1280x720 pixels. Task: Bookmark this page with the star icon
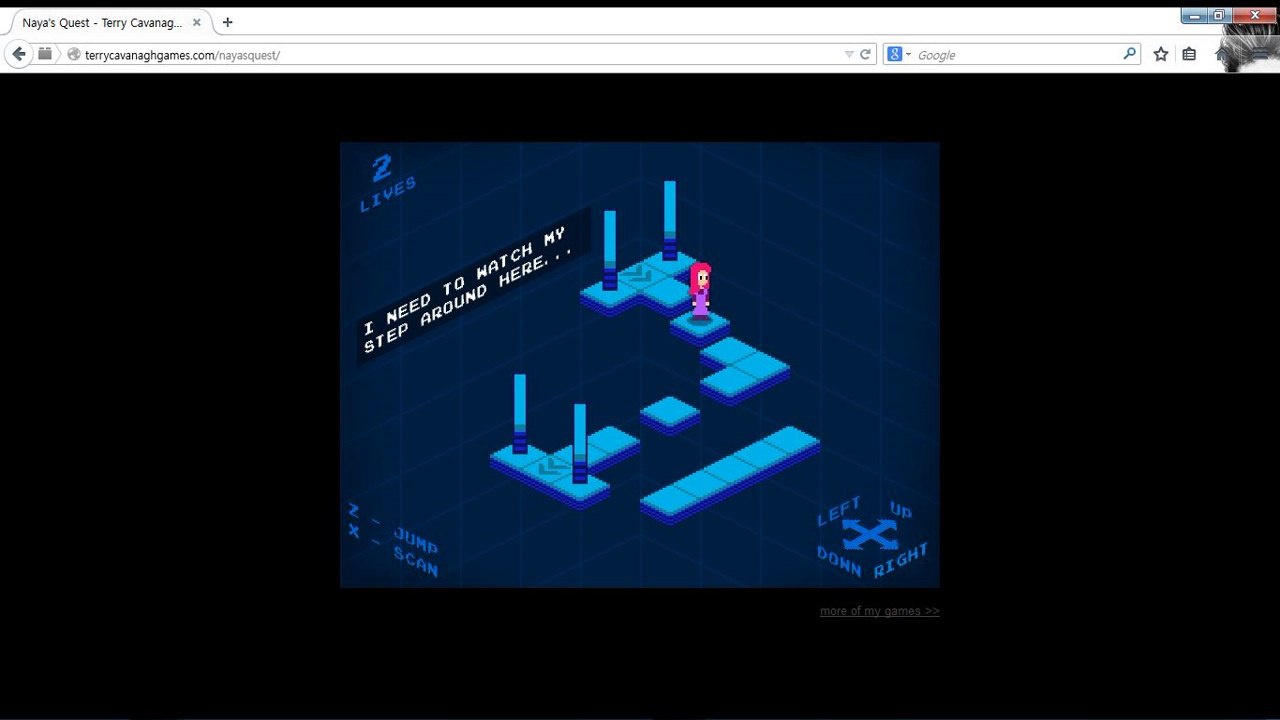pyautogui.click(x=1160, y=54)
